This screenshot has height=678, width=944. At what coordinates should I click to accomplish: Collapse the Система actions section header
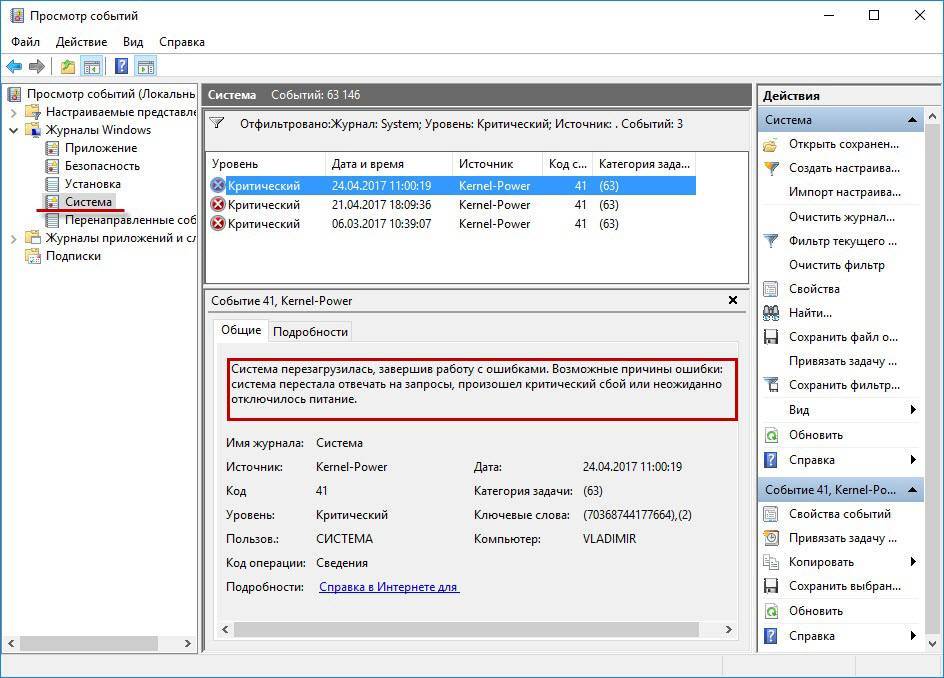(x=913, y=120)
